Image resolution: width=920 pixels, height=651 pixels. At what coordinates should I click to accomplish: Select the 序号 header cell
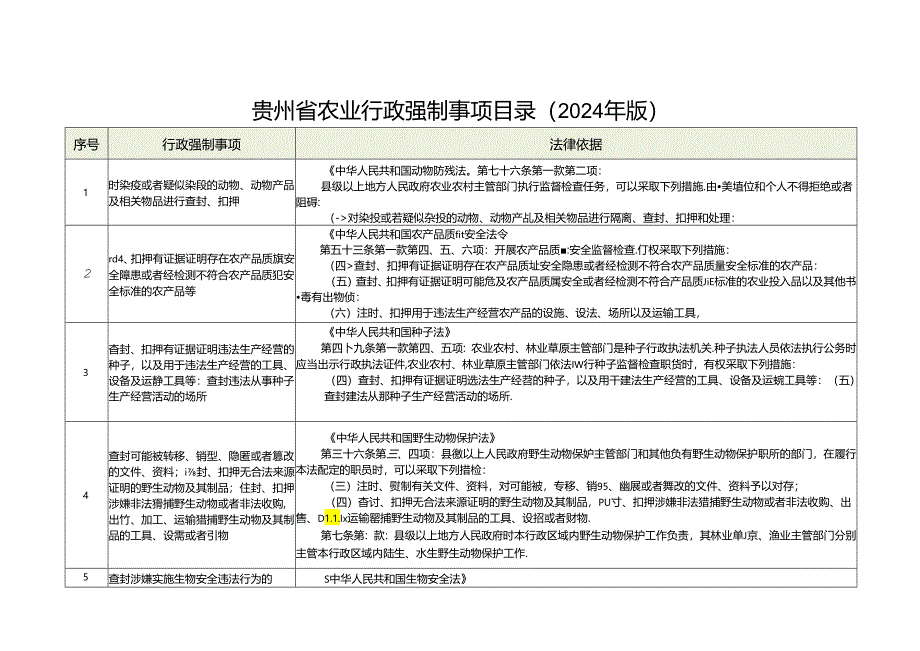(x=87, y=141)
